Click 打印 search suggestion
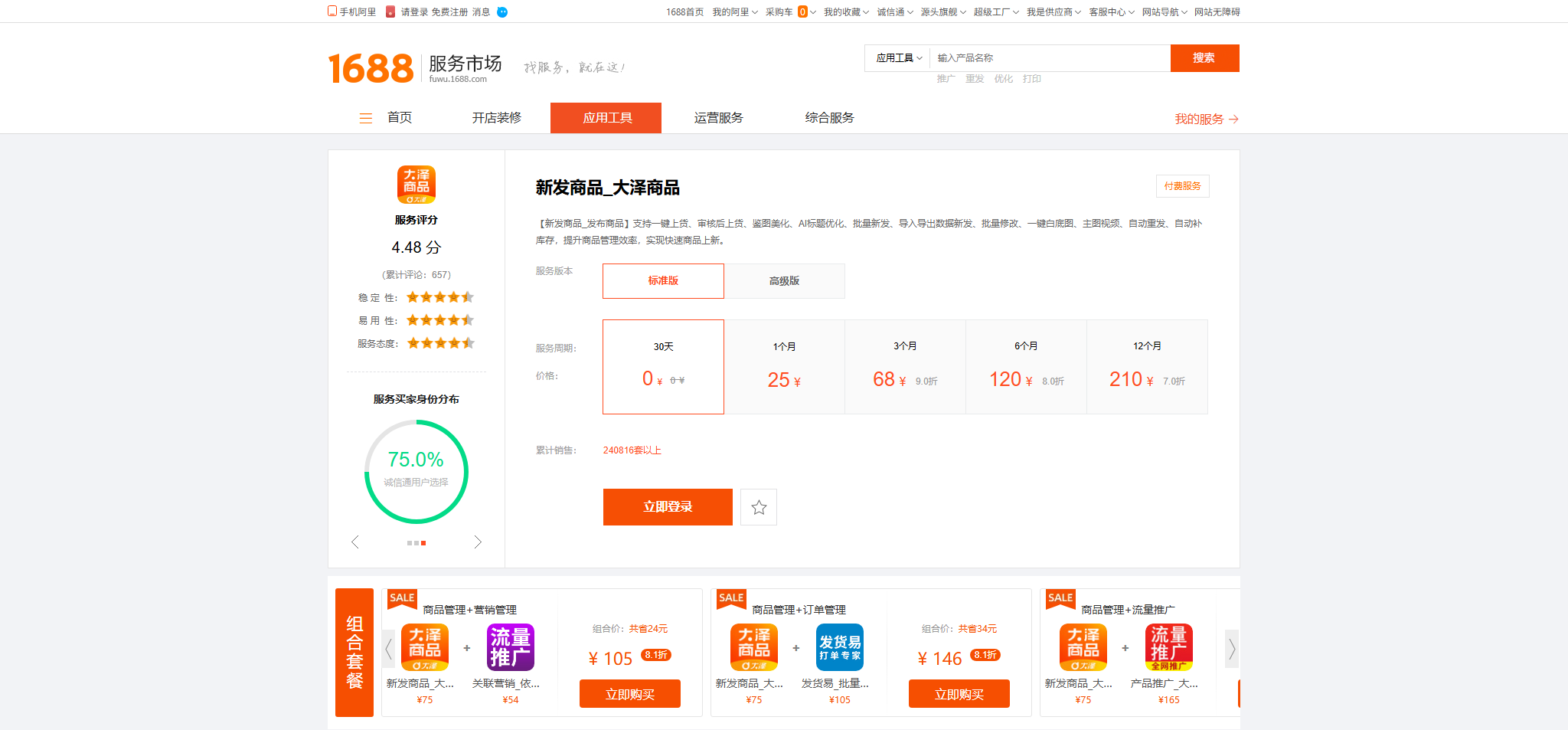Viewport: 1568px width, 730px height. coord(1032,79)
